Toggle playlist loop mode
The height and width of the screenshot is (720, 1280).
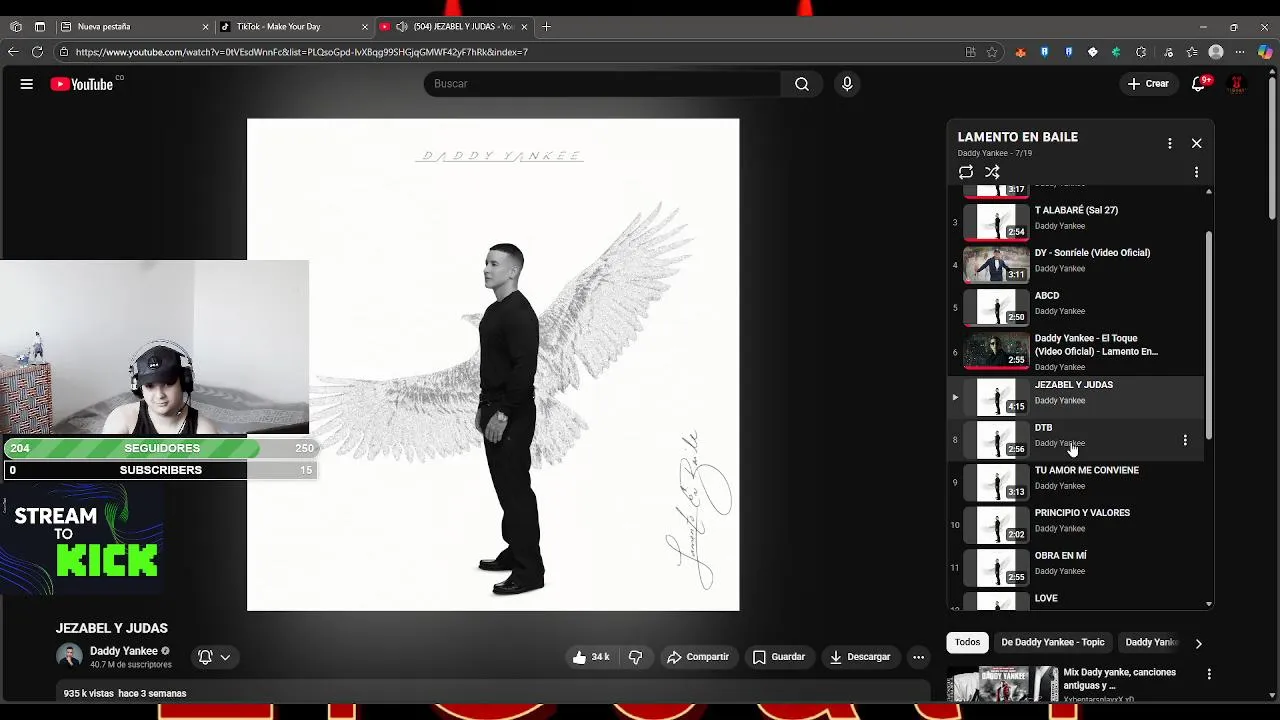click(x=966, y=172)
